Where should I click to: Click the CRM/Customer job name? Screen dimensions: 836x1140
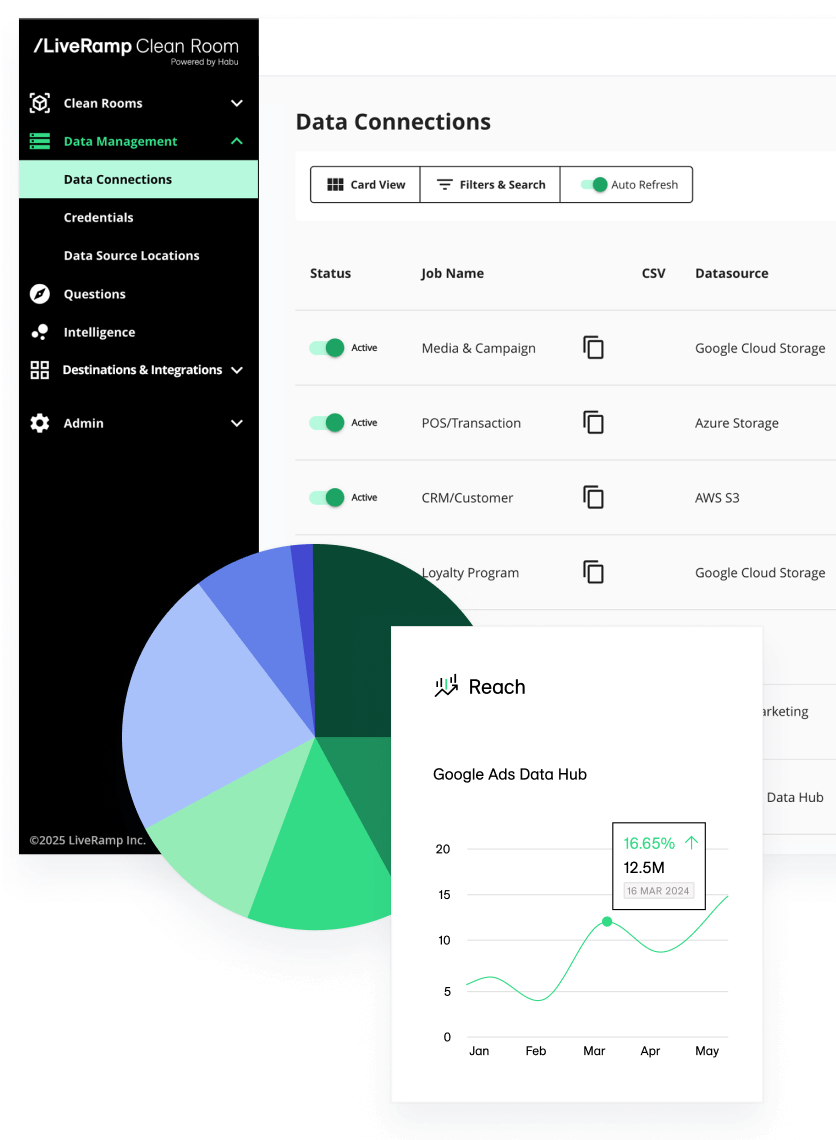(x=467, y=498)
